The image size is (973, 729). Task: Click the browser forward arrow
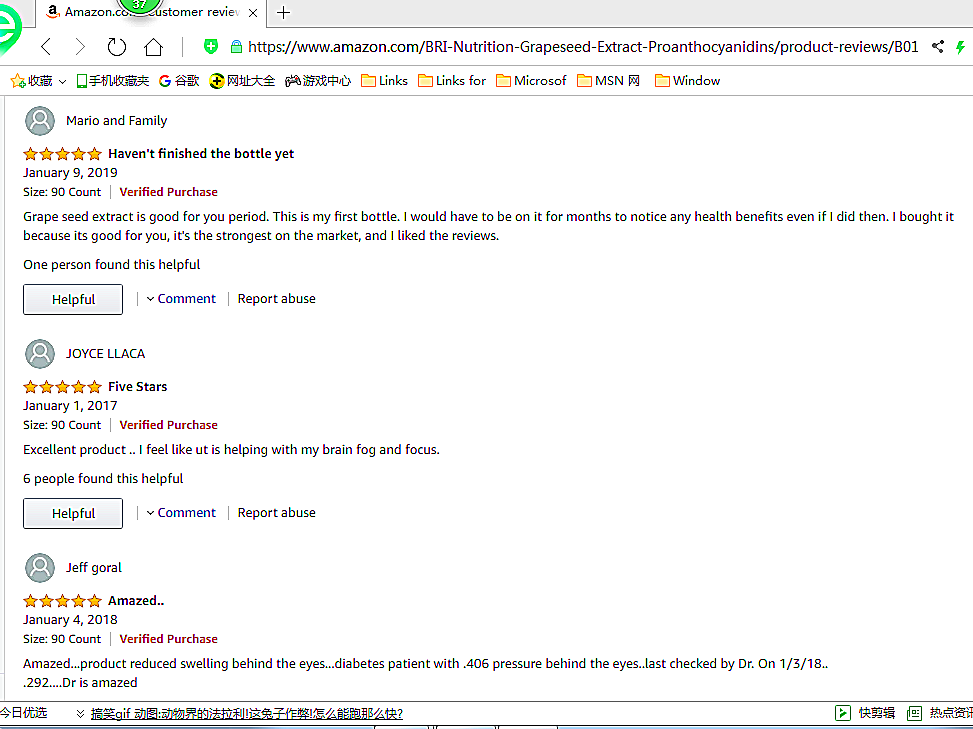[x=80, y=47]
